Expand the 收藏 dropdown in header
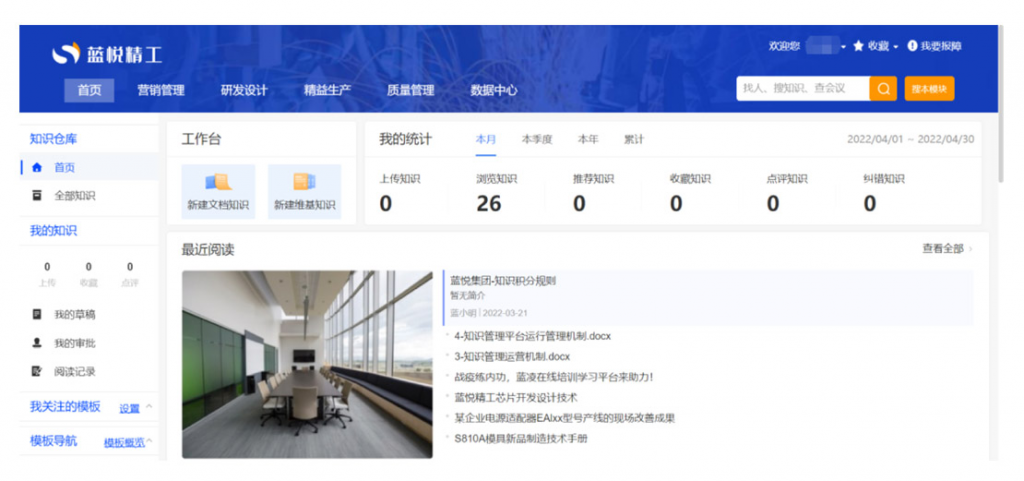1024x481 pixels. pyautogui.click(x=896, y=47)
